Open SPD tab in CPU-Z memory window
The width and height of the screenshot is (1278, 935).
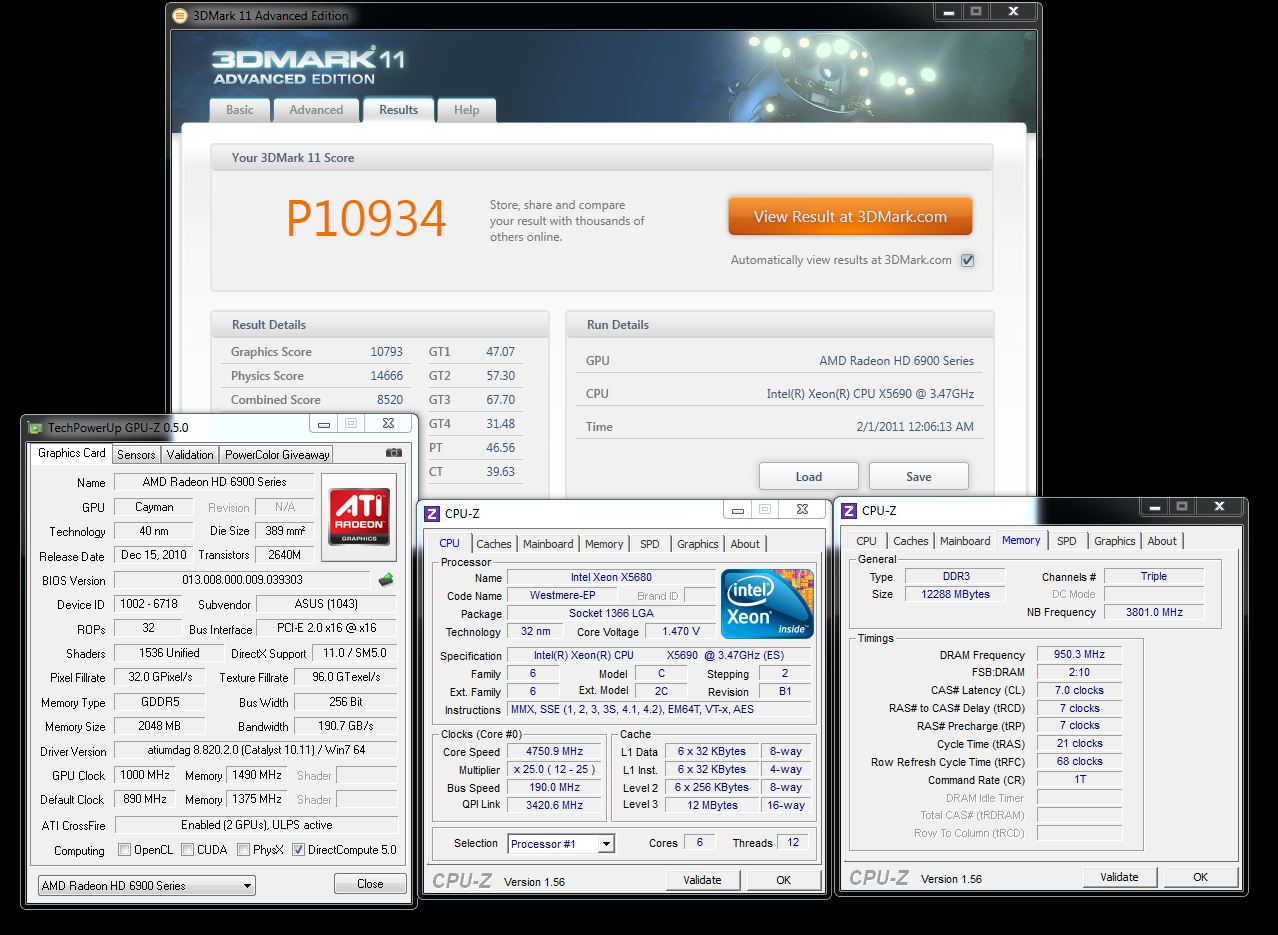coord(1067,541)
